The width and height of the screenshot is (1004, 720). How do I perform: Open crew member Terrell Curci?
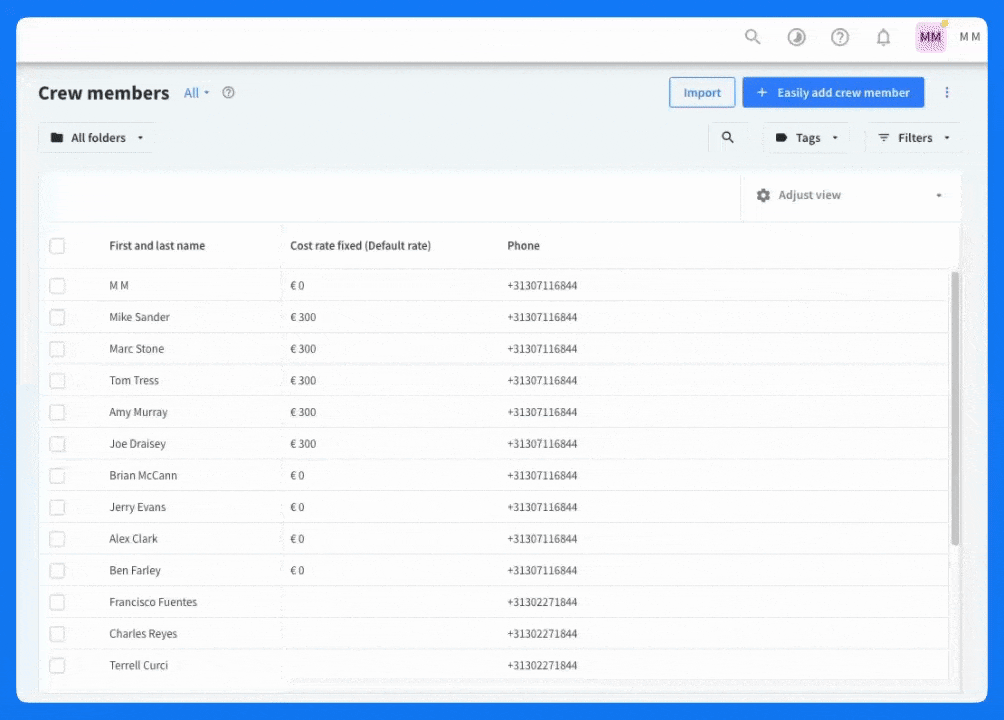pos(138,665)
